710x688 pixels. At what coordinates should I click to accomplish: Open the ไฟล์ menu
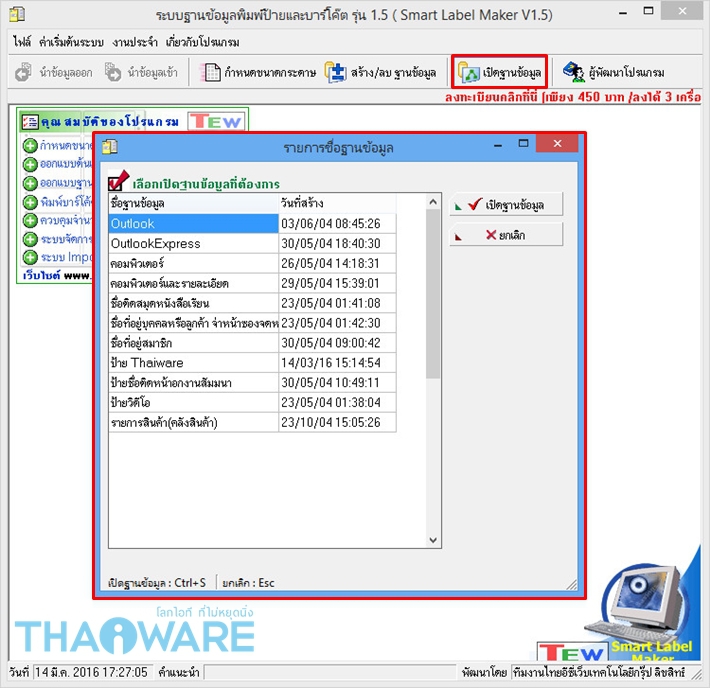click(22, 42)
